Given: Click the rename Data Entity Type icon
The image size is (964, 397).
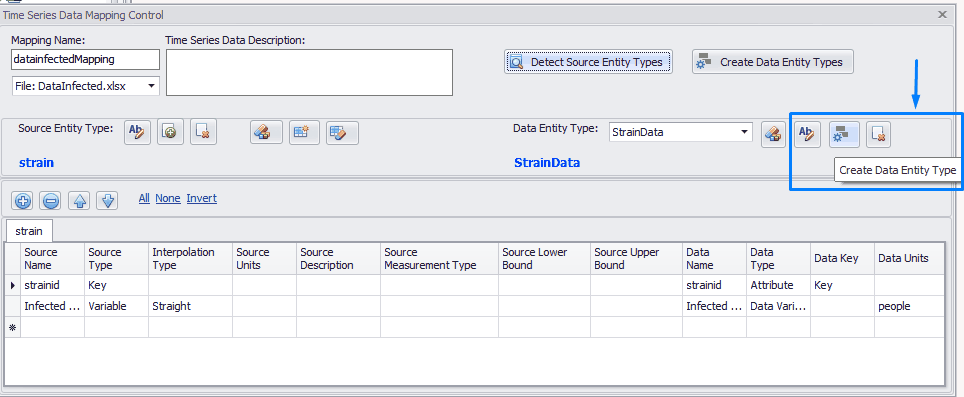Looking at the screenshot, I should click(807, 135).
